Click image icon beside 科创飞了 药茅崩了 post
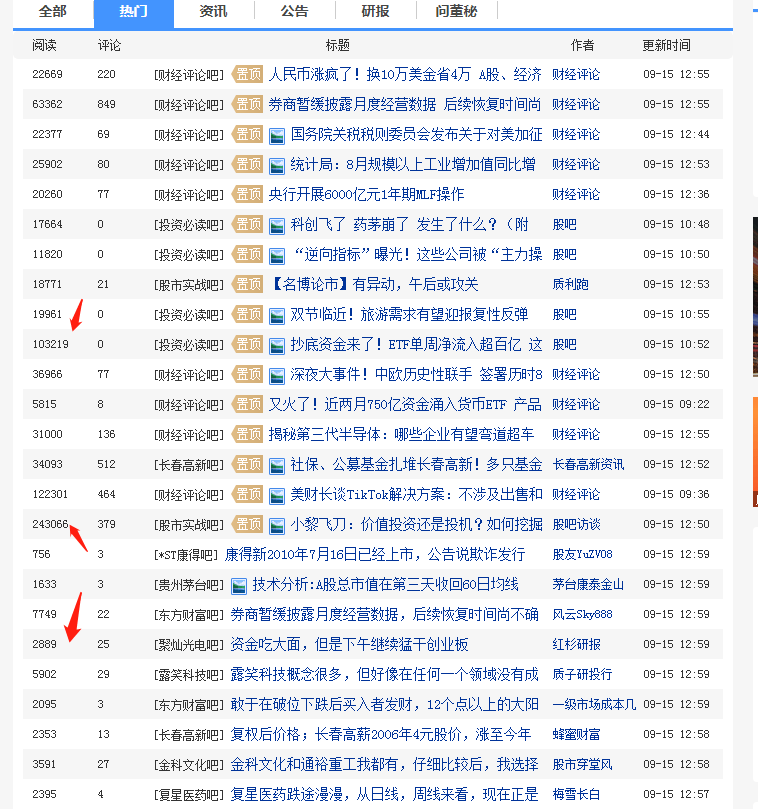The width and height of the screenshot is (758, 809). pyautogui.click(x=277, y=226)
